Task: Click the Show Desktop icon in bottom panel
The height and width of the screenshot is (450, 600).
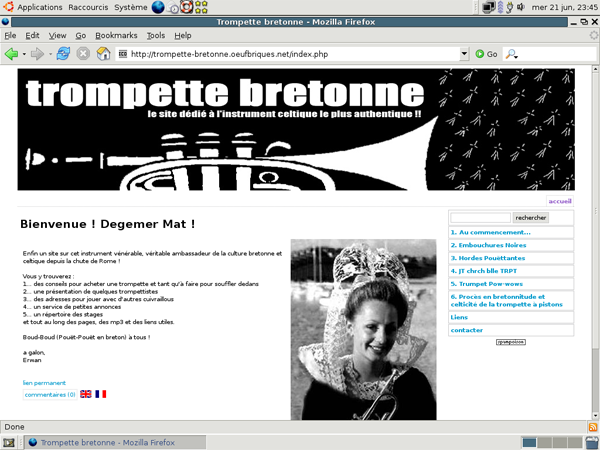Action: coord(9,442)
